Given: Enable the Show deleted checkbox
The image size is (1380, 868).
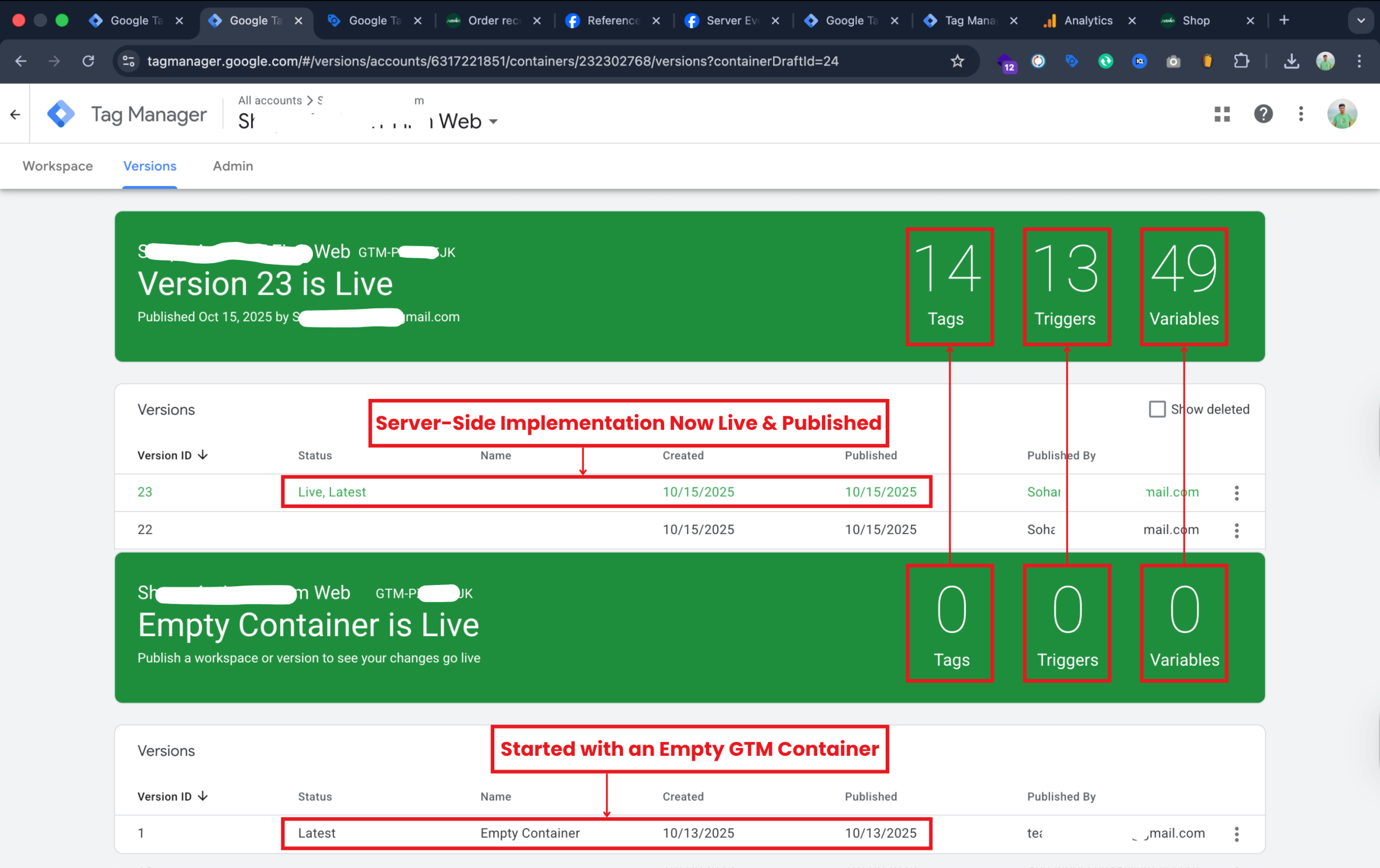Looking at the screenshot, I should tap(1157, 409).
